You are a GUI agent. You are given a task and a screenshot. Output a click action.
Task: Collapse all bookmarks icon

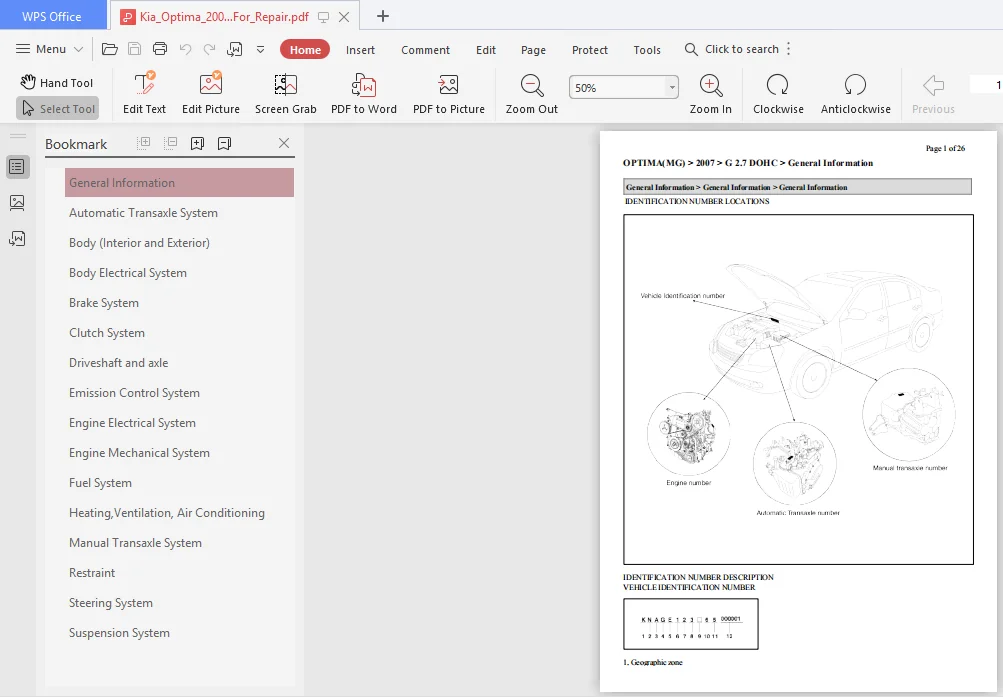(171, 143)
